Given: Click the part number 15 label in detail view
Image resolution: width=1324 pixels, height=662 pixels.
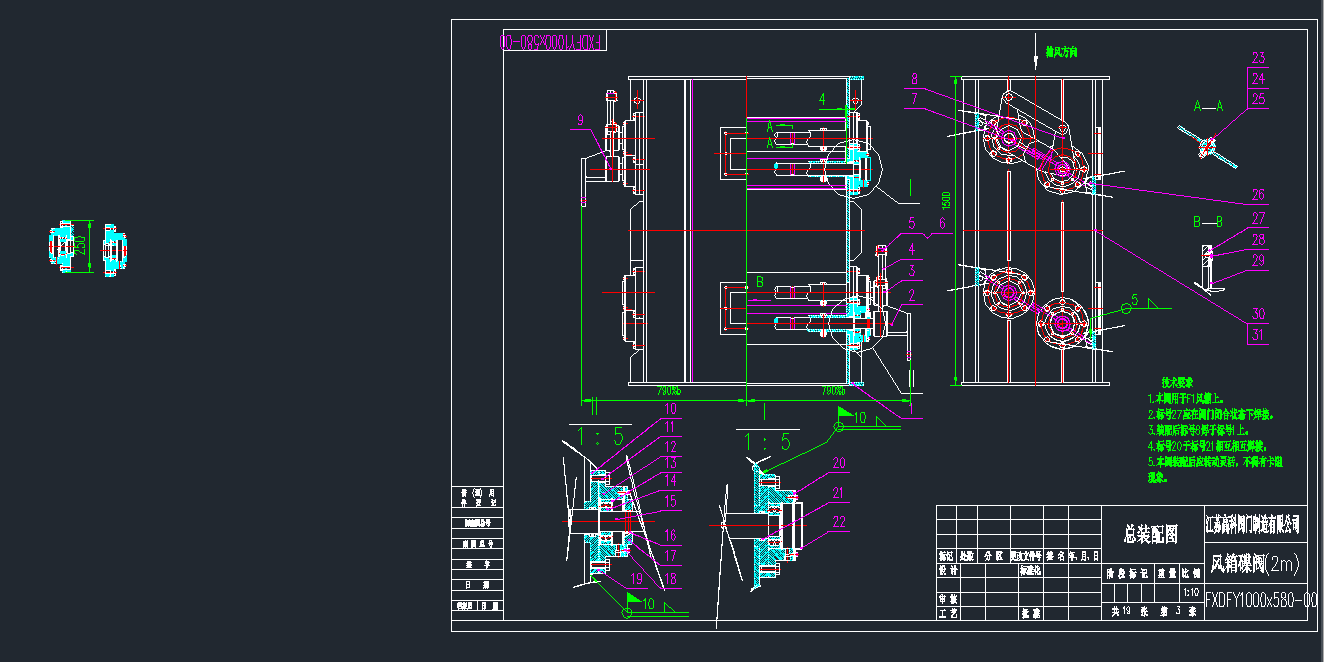Looking at the screenshot, I should pyautogui.click(x=670, y=500).
